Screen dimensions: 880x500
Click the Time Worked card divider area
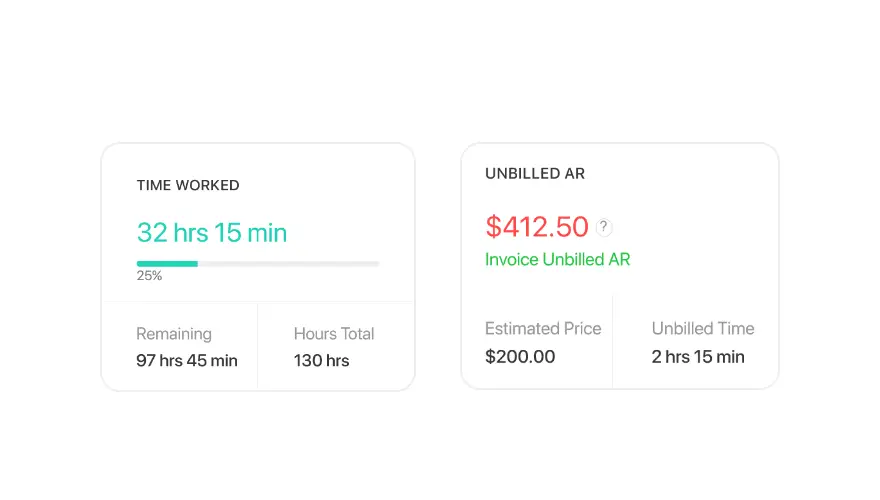[x=258, y=302]
